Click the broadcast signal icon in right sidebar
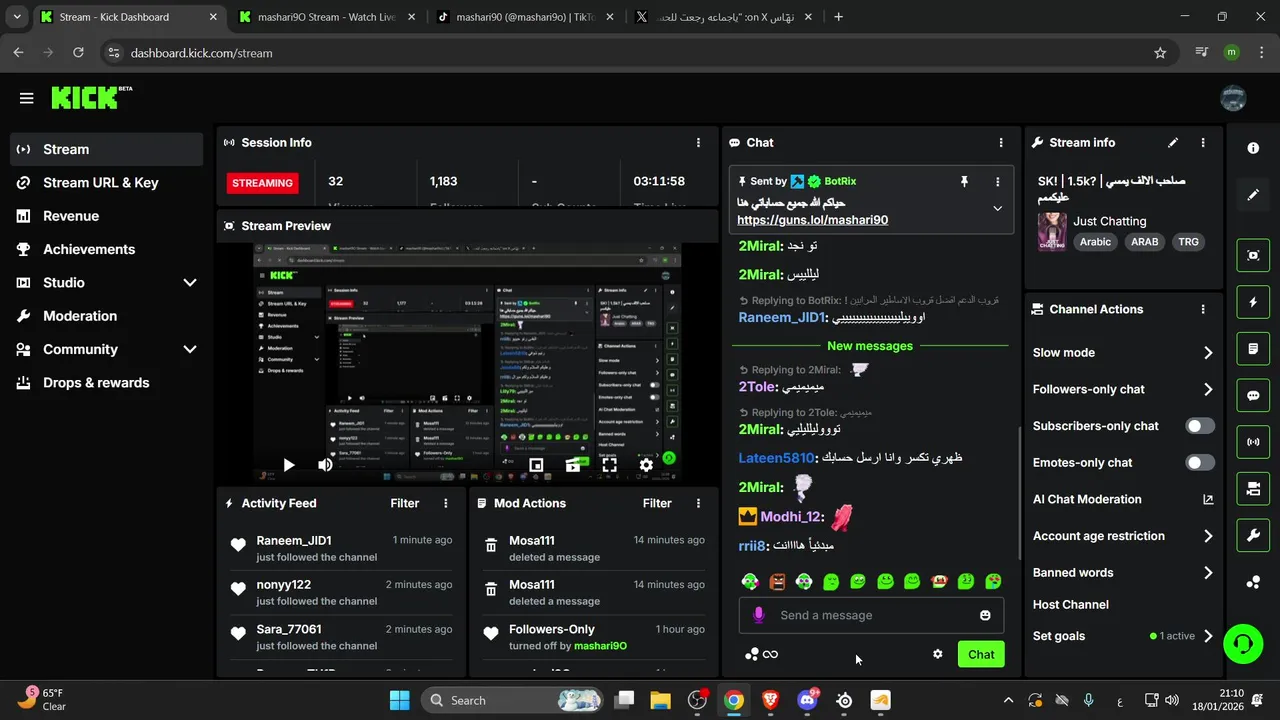 [1253, 441]
